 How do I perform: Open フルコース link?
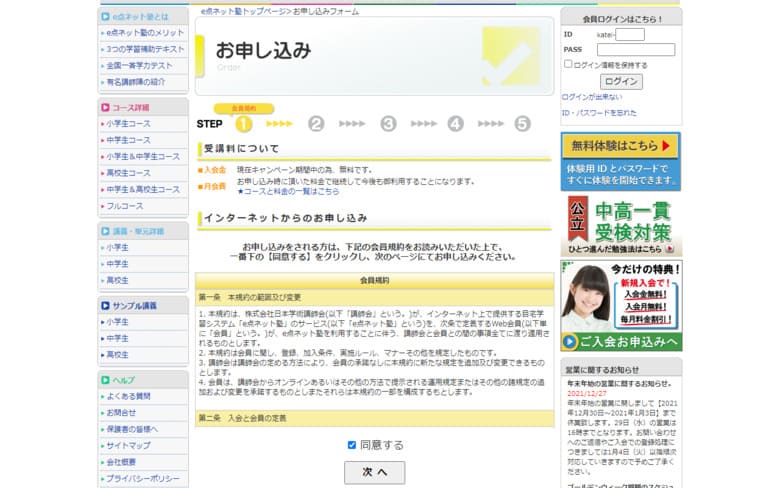[x=124, y=206]
